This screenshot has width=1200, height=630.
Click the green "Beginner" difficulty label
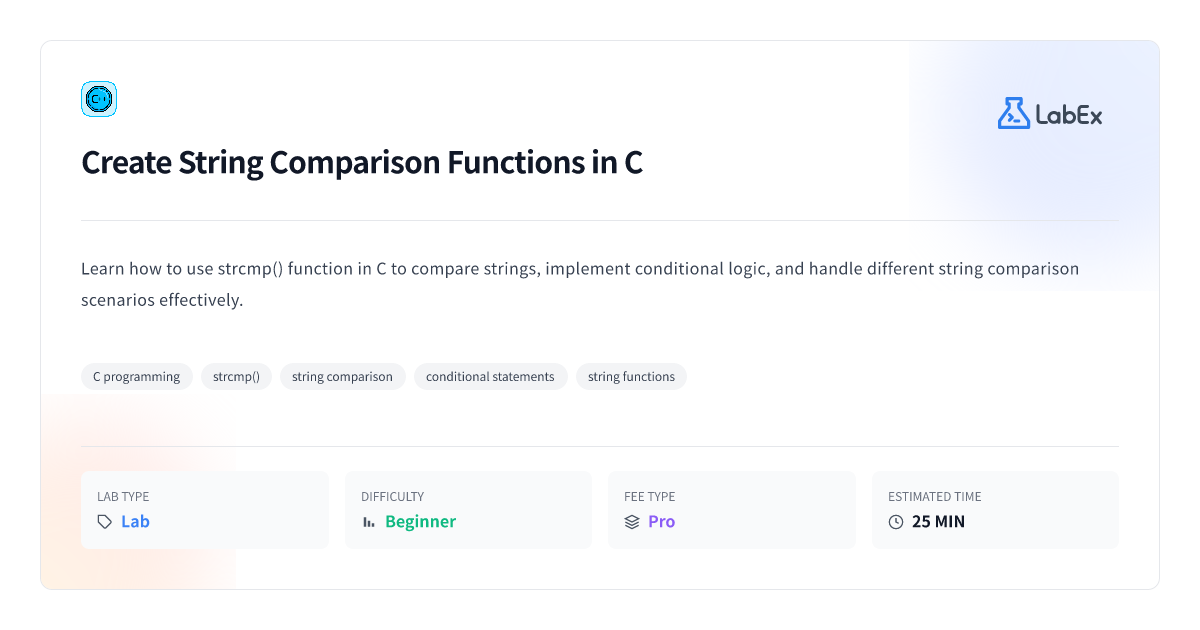420,522
